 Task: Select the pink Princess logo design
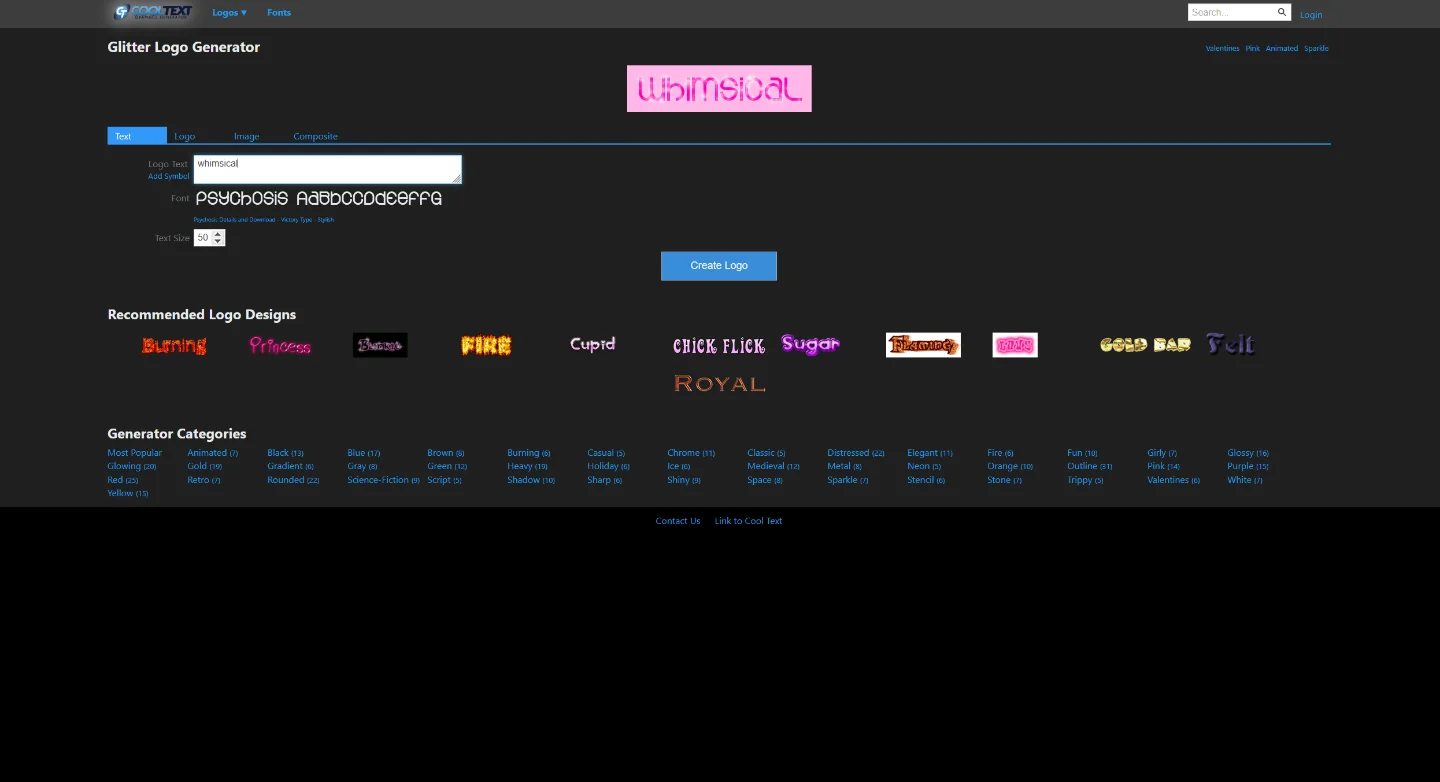coord(280,345)
